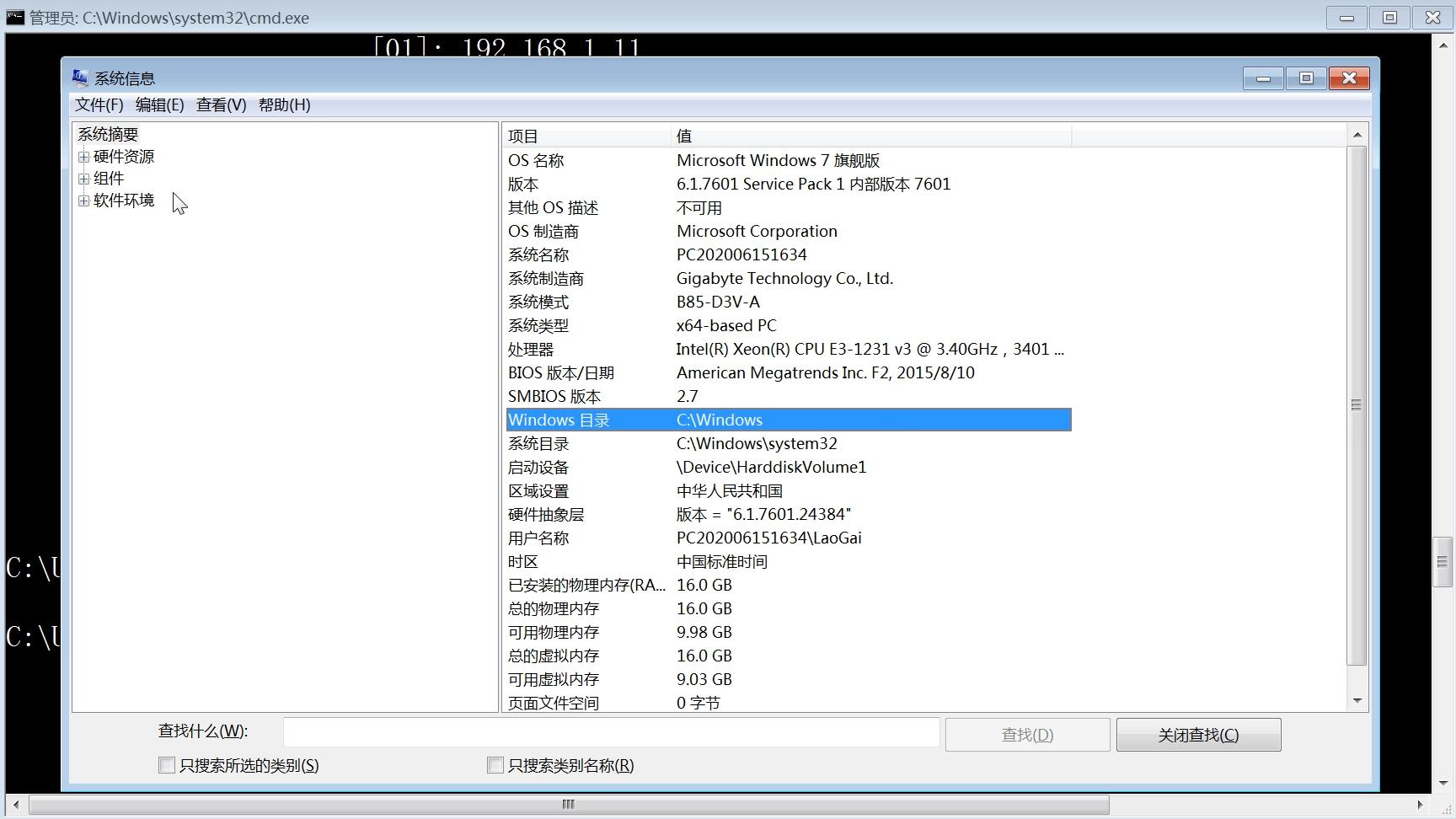Click the 查找 button
The height and width of the screenshot is (819, 1456).
click(1027, 734)
